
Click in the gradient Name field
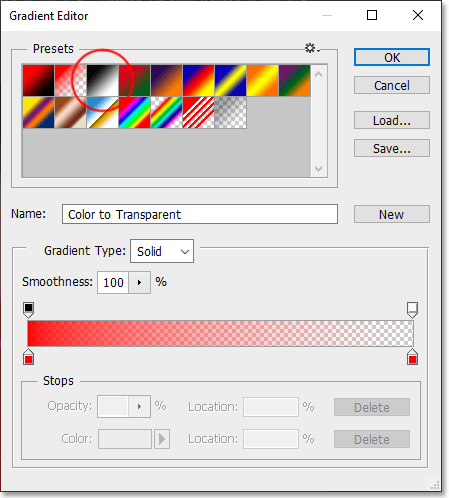tap(200, 214)
